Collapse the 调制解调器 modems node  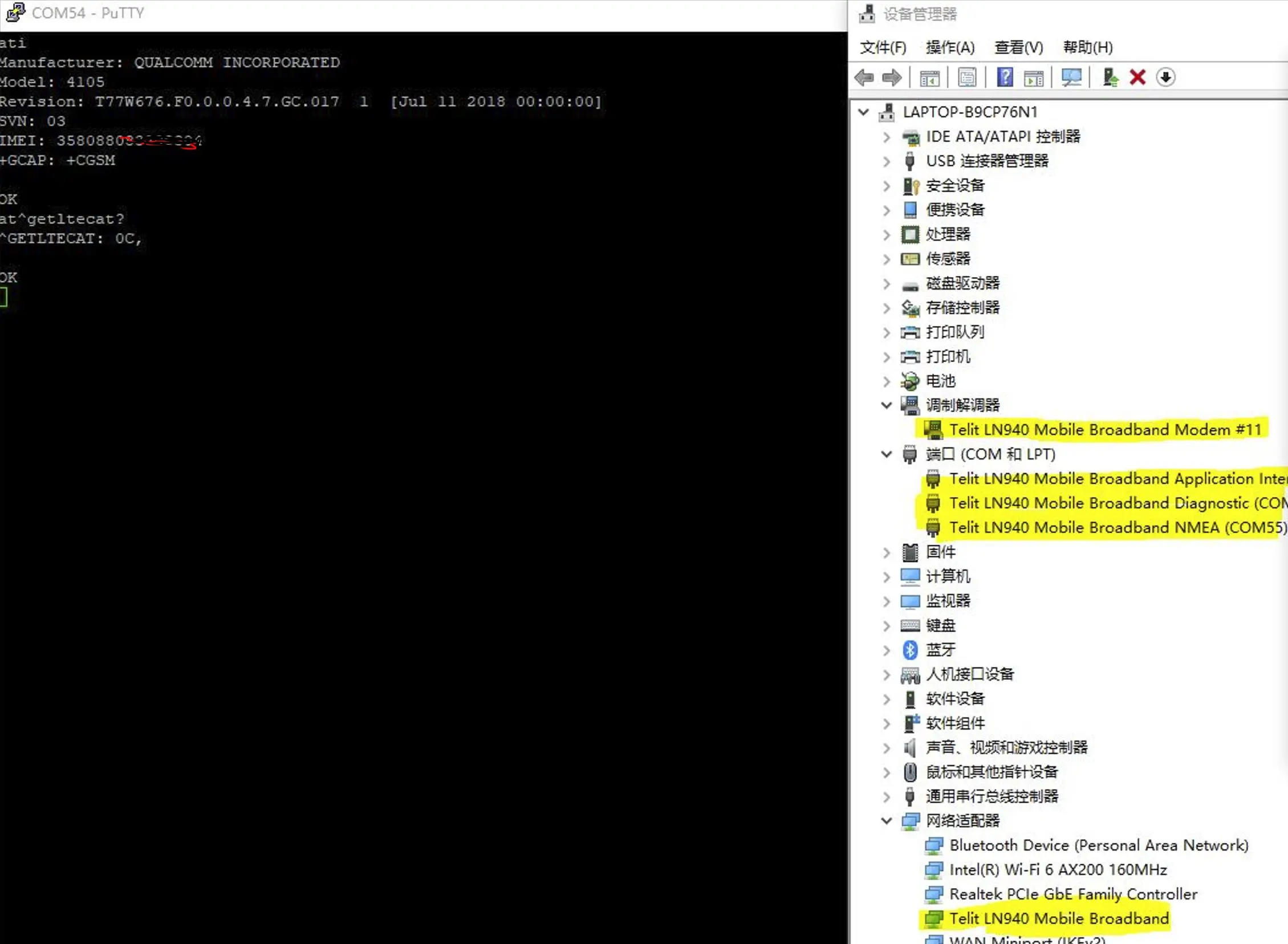(x=886, y=405)
